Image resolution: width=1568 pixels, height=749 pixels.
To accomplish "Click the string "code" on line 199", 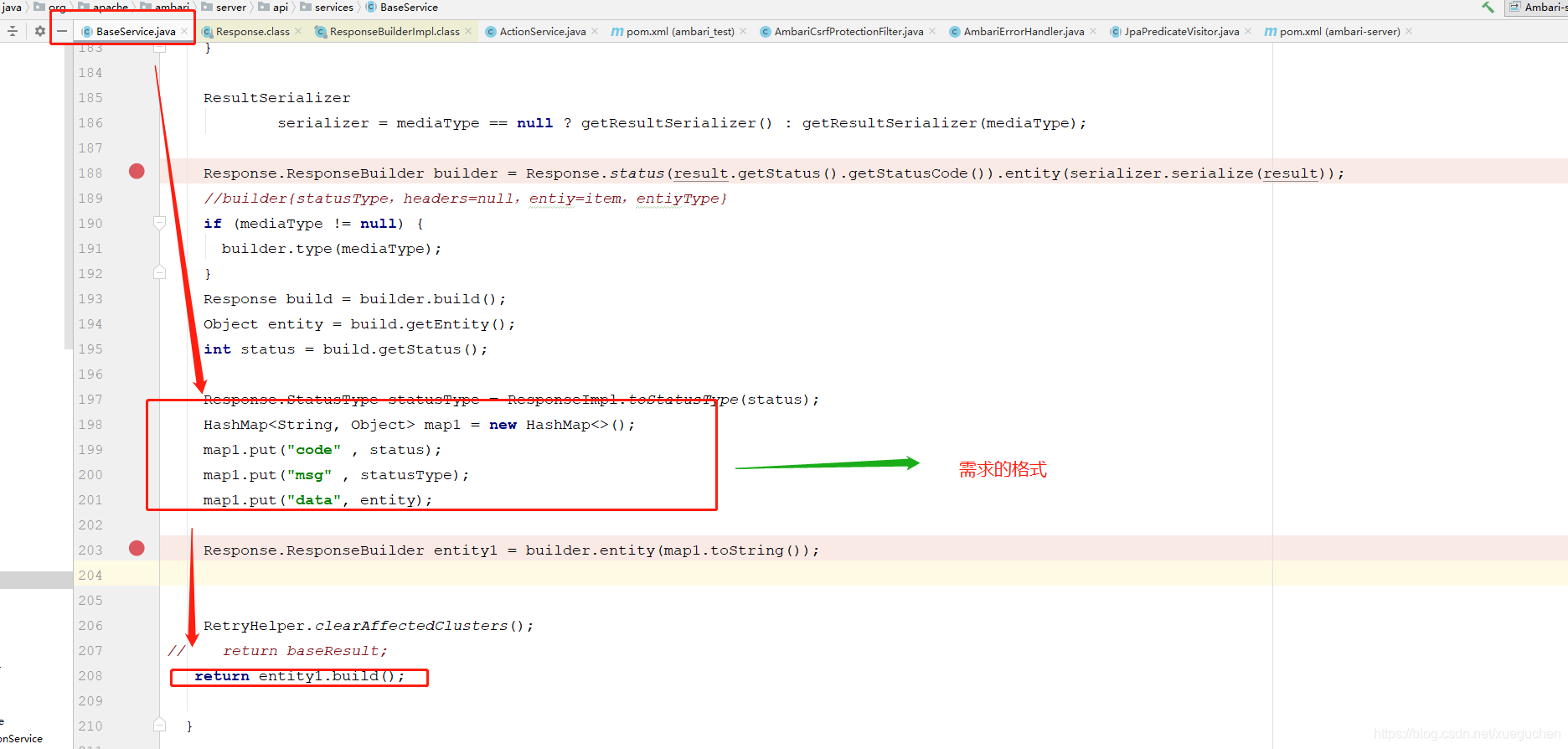I will [314, 450].
